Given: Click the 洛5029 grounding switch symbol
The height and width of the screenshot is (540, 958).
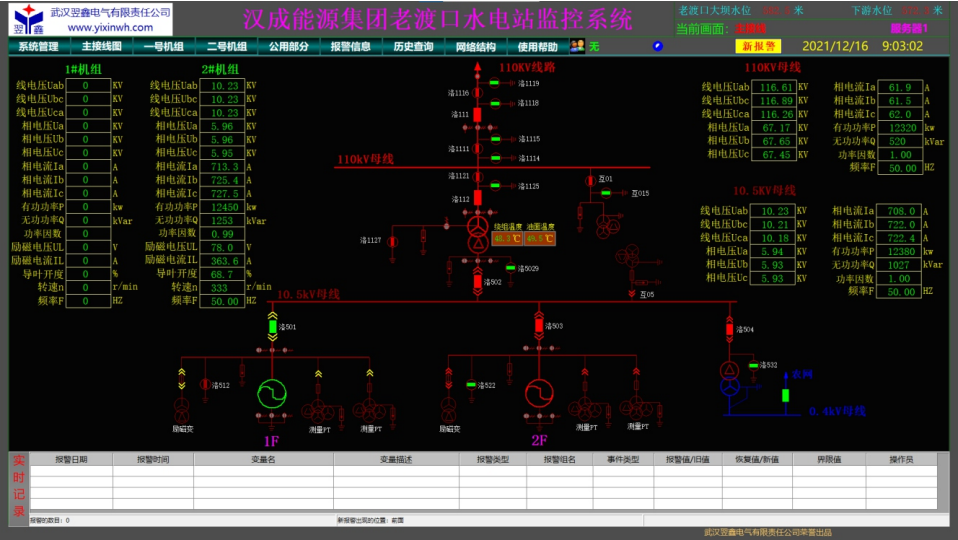Looking at the screenshot, I should [510, 268].
